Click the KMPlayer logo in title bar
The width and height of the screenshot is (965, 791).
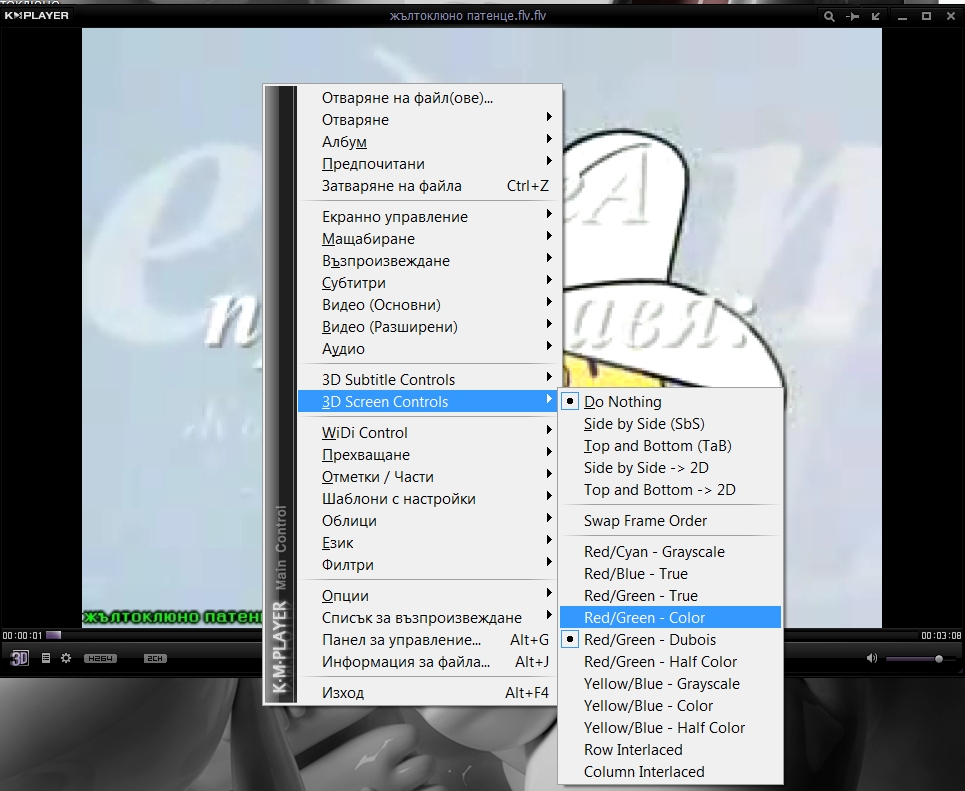pyautogui.click(x=36, y=16)
